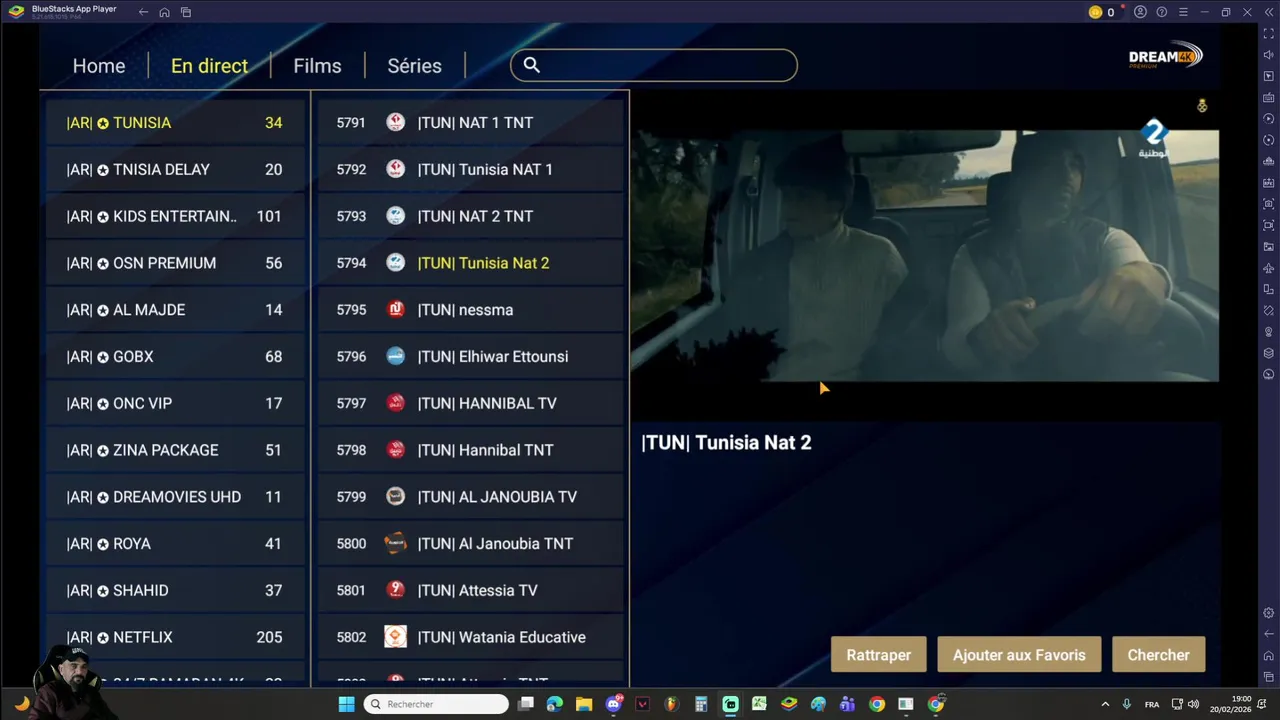This screenshot has height=720, width=1280.
Task: Play channel |TUN| AL JANOUBIA TV
Action: [x=471, y=497]
